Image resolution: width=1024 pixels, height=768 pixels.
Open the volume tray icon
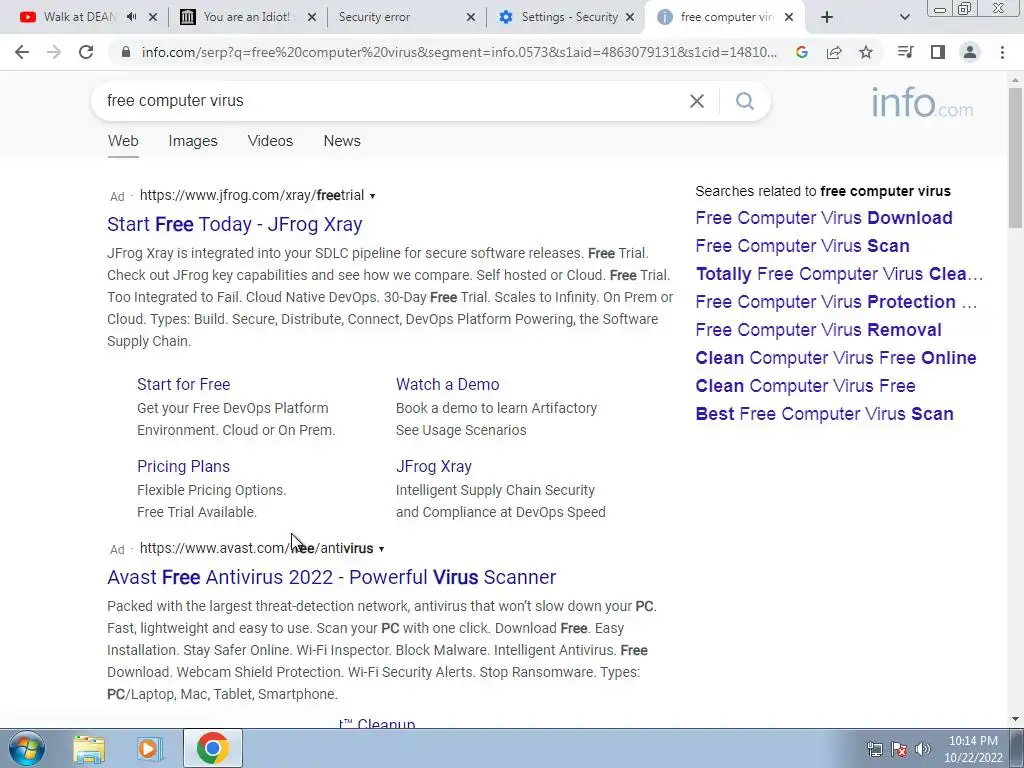tap(922, 749)
